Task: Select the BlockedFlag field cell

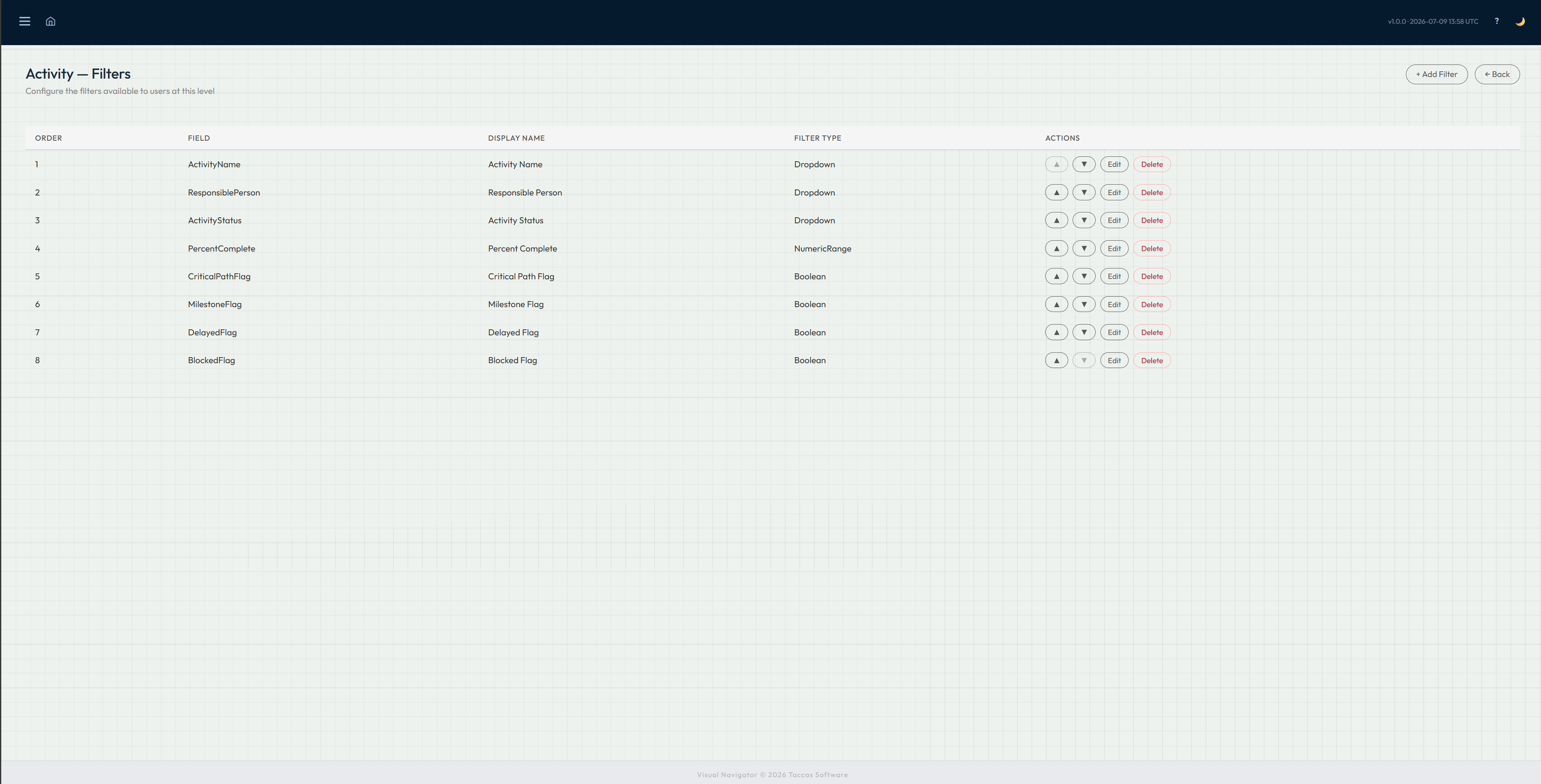Action: (x=211, y=361)
